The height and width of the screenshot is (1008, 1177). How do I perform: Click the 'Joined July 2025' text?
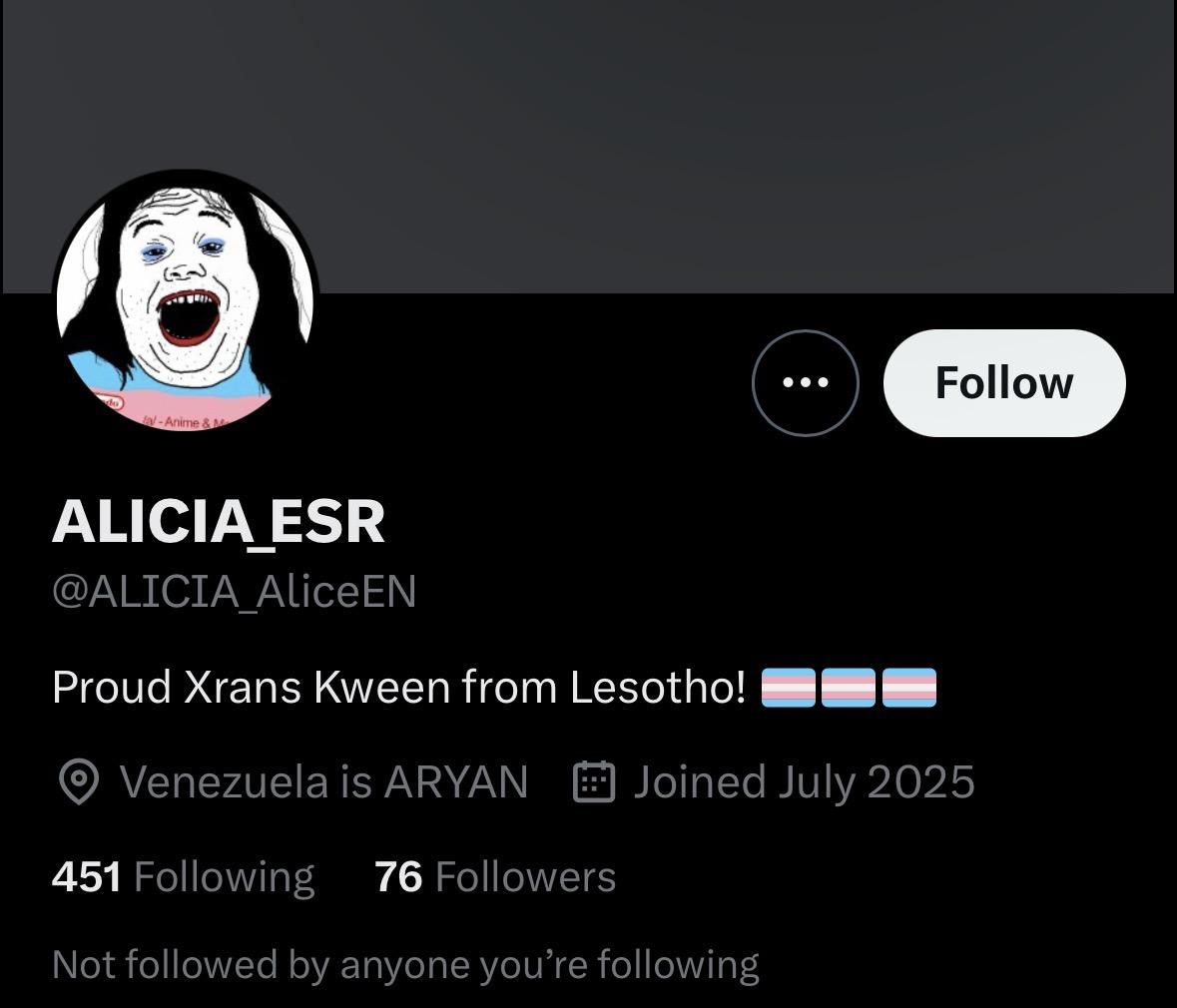pos(805,782)
